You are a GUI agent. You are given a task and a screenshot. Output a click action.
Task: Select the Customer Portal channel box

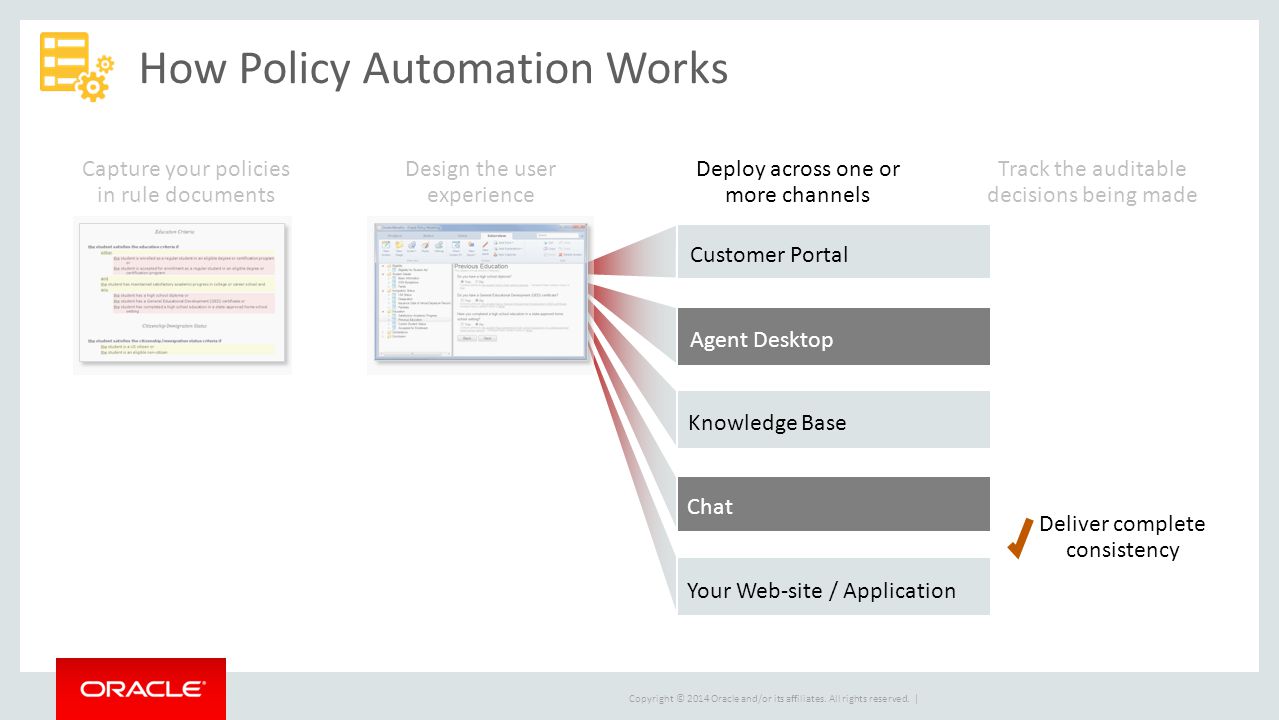(x=833, y=252)
